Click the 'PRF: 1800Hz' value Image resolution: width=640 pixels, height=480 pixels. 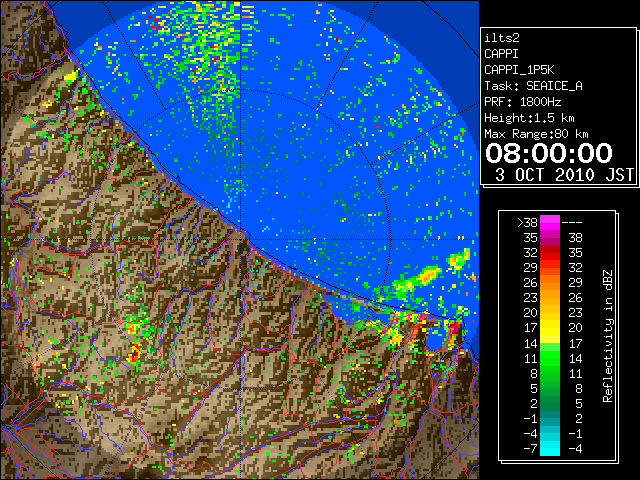pos(522,102)
